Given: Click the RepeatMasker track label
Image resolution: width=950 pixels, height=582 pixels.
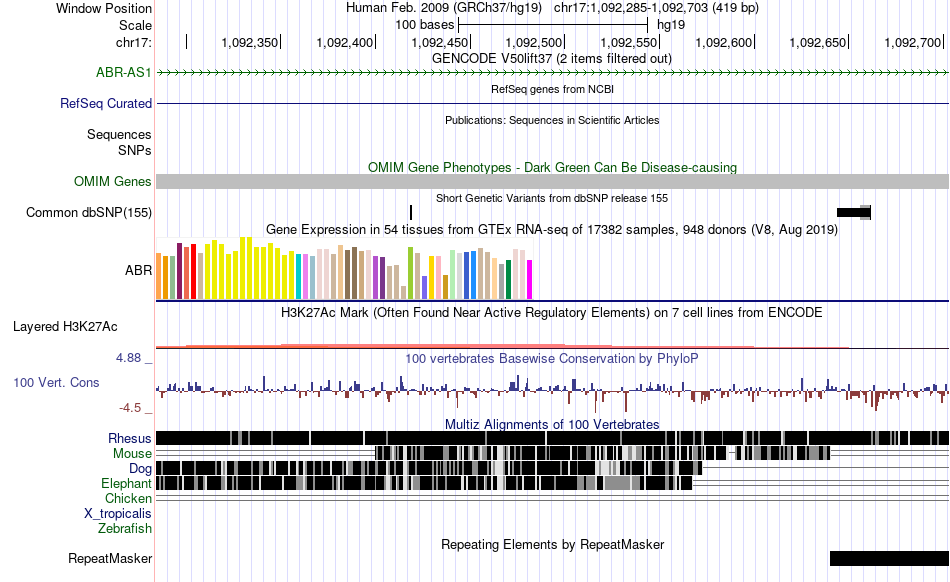Looking at the screenshot, I should [110, 558].
